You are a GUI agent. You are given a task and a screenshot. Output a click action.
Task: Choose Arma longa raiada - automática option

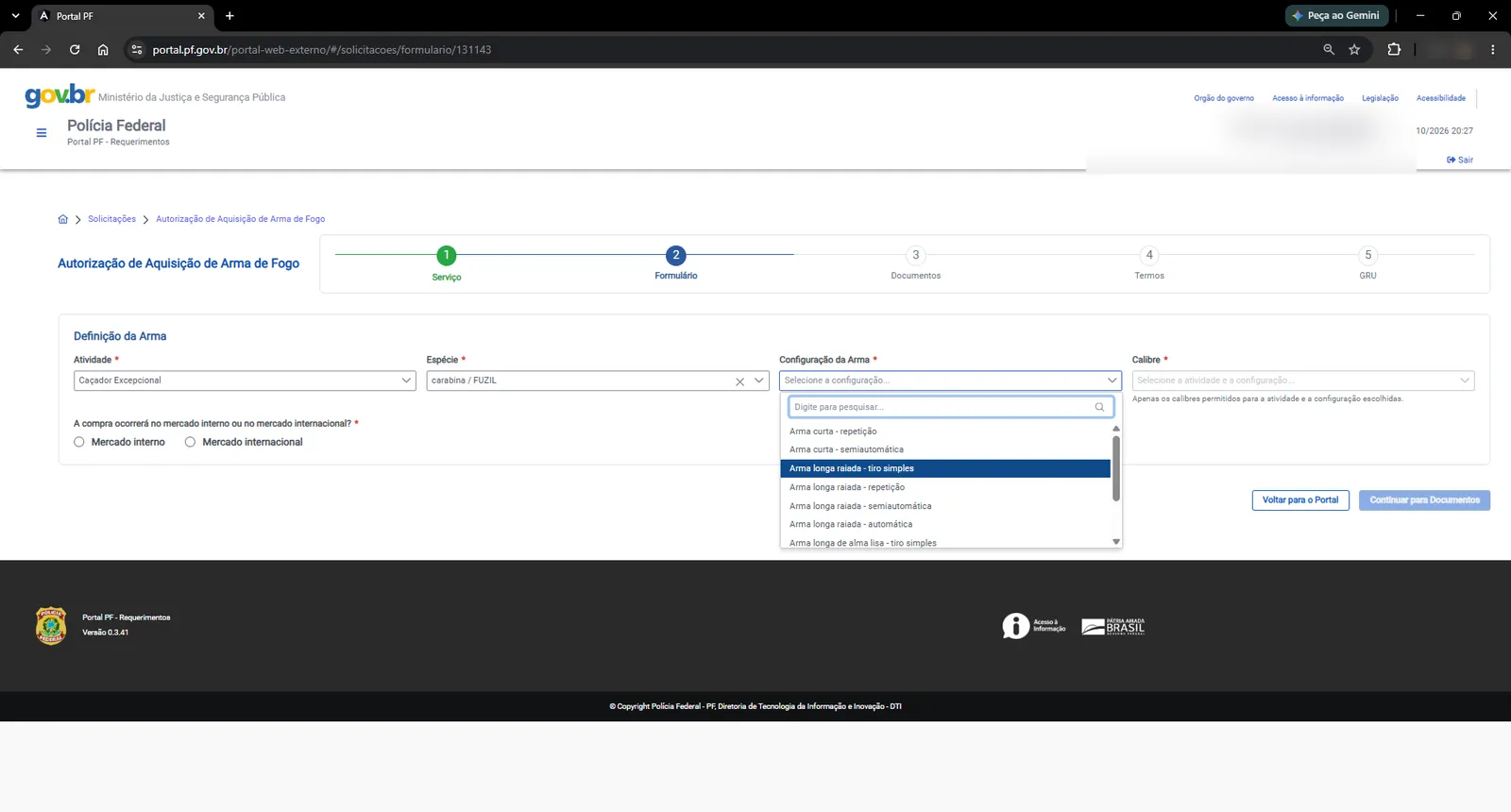point(945,524)
